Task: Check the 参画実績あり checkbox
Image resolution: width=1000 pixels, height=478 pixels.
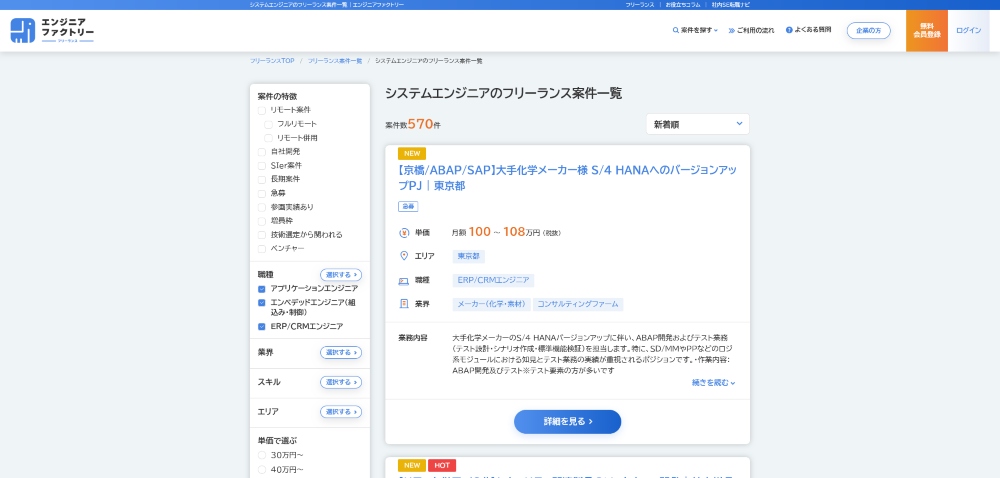Action: (x=261, y=207)
